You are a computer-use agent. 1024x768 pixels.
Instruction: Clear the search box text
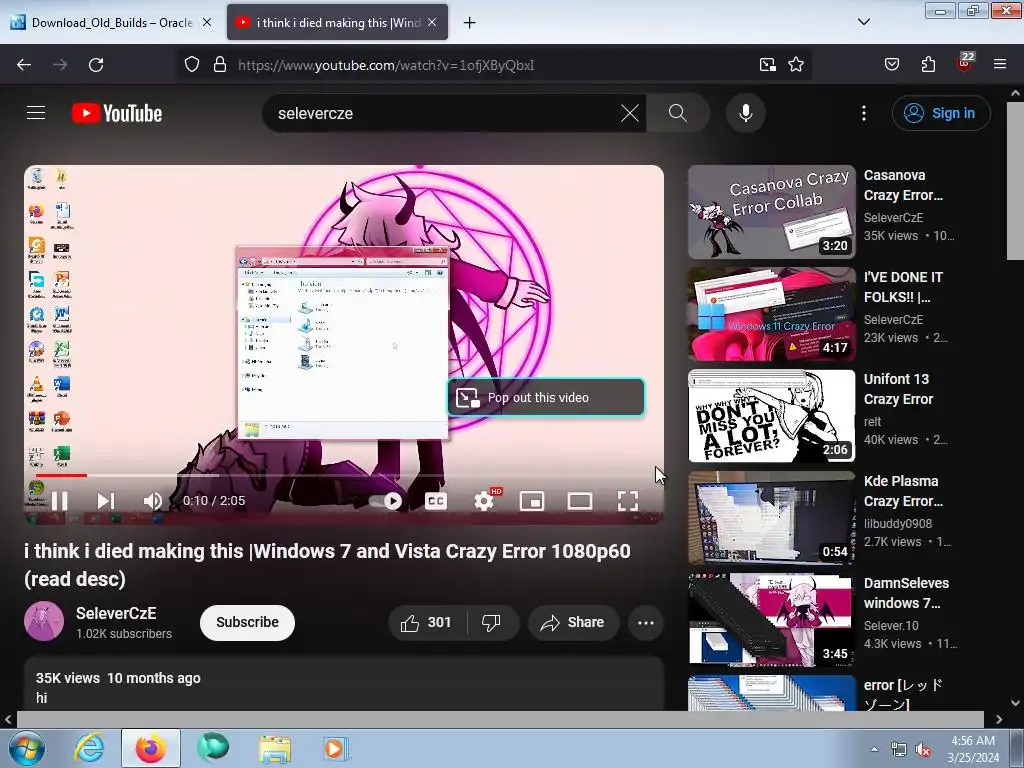[x=630, y=114]
